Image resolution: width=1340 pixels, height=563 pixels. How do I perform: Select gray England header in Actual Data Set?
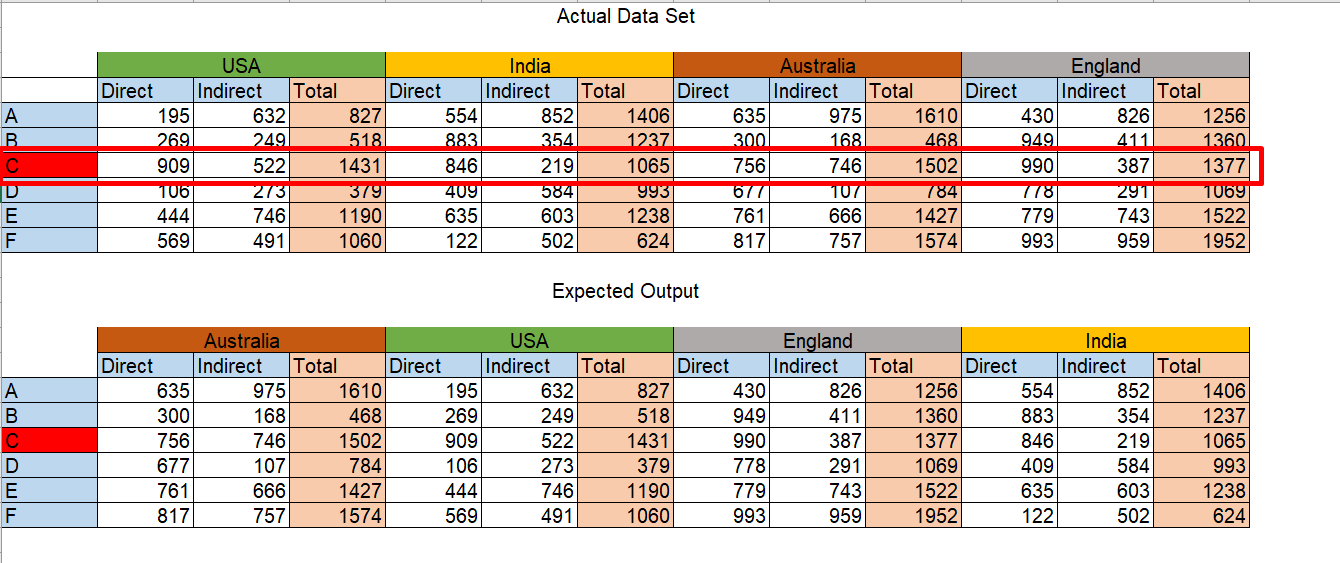(x=1105, y=65)
